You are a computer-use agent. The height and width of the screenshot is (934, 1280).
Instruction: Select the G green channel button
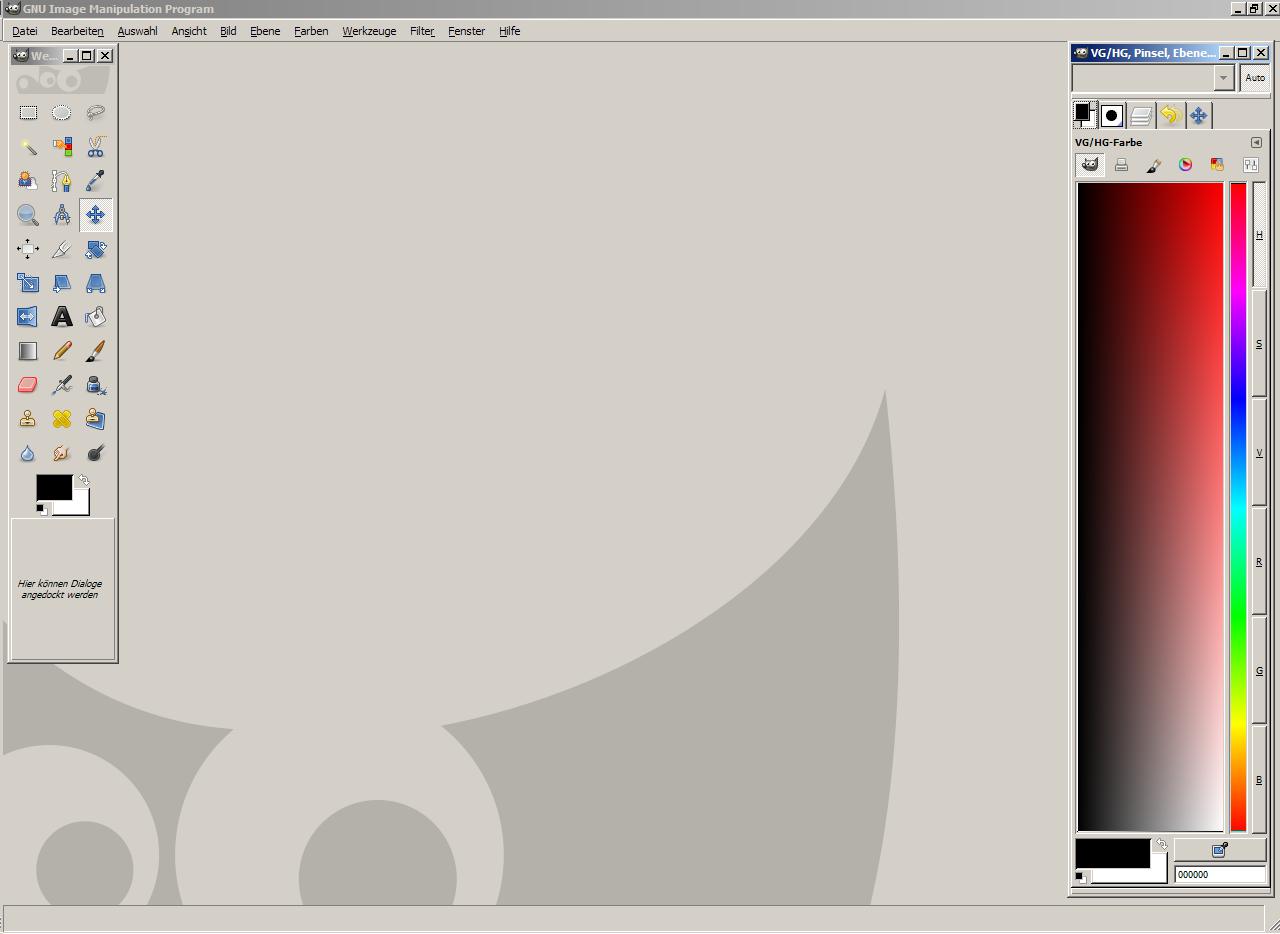pos(1259,671)
